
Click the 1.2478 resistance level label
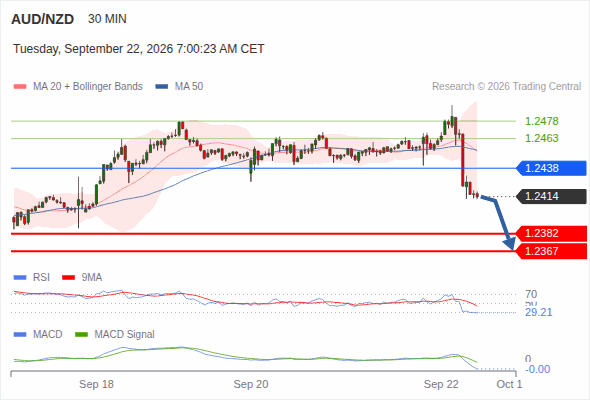tap(541, 121)
